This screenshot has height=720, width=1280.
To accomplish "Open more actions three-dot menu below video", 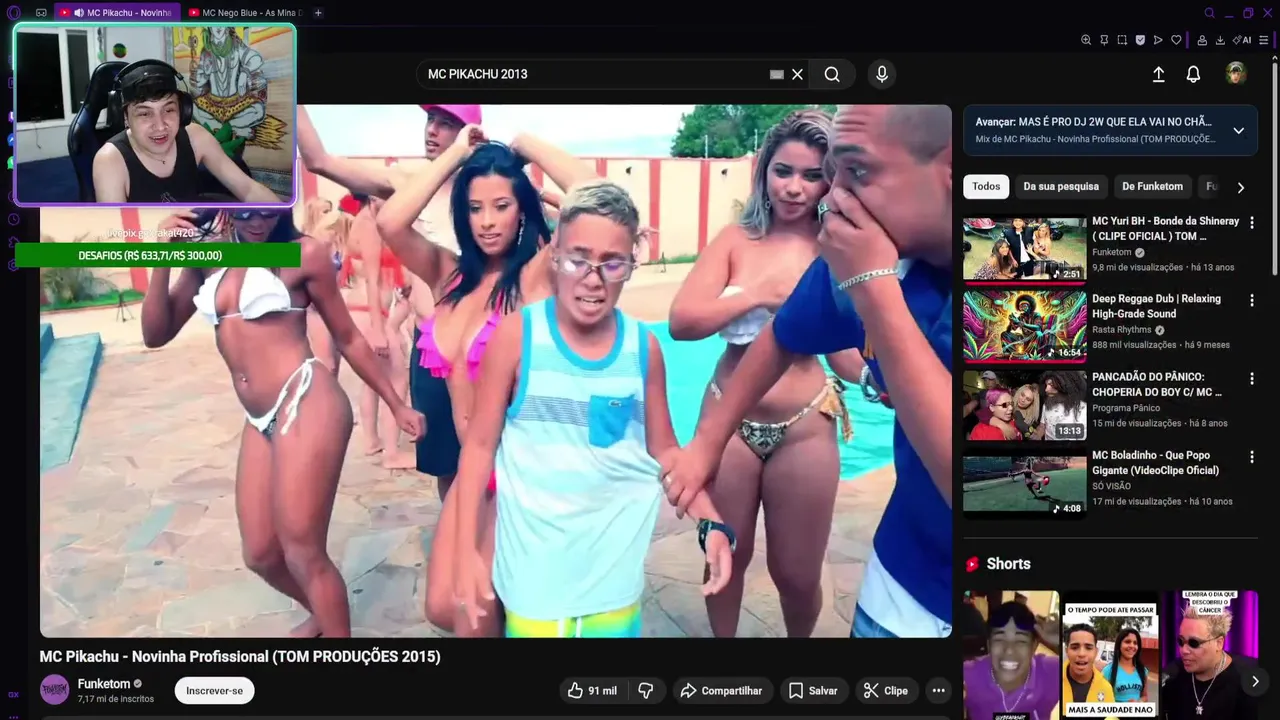I will (938, 691).
